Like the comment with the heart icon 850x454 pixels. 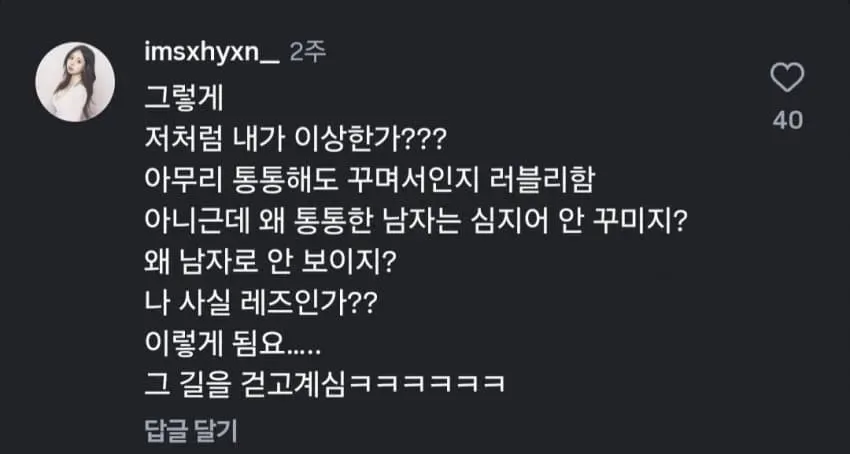pos(787,78)
